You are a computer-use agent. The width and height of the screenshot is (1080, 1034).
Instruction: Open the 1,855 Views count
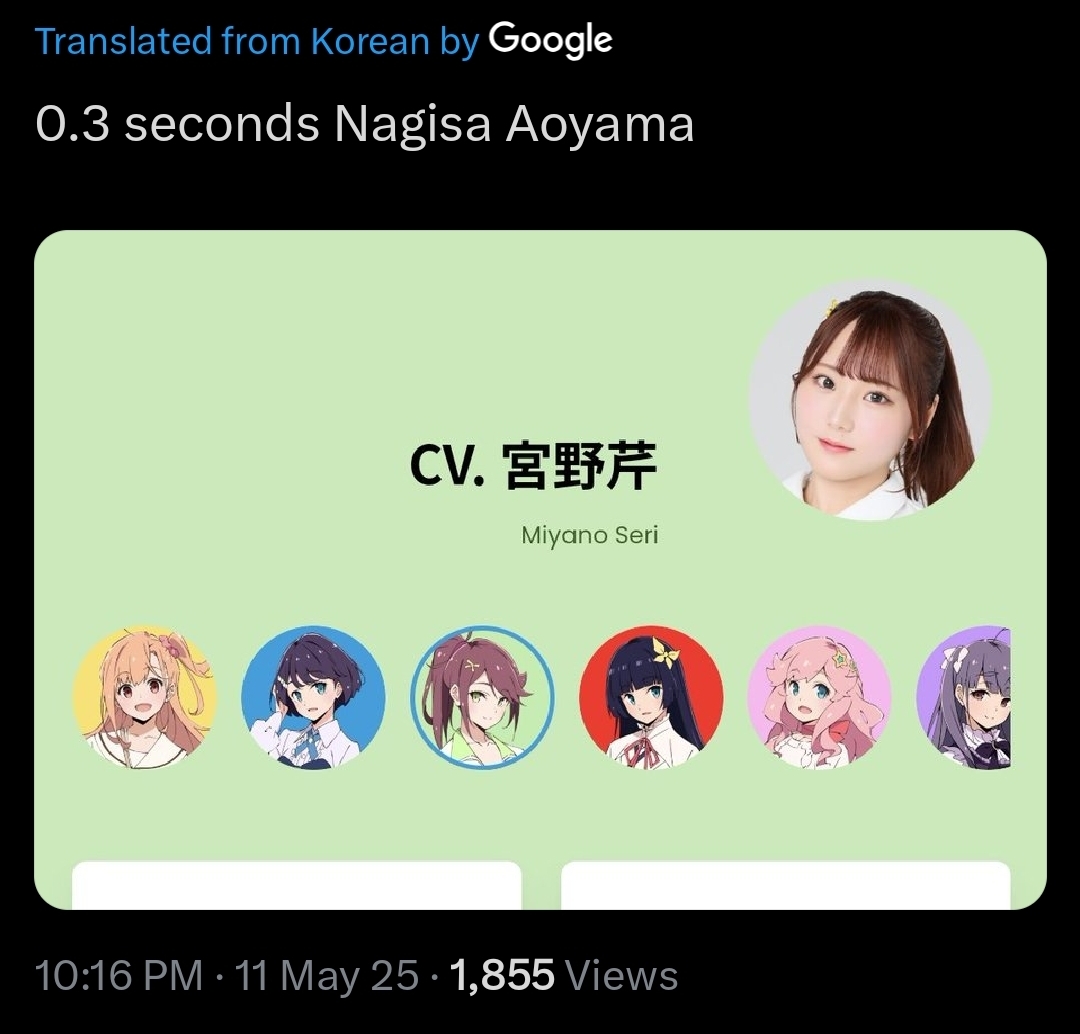click(563, 975)
